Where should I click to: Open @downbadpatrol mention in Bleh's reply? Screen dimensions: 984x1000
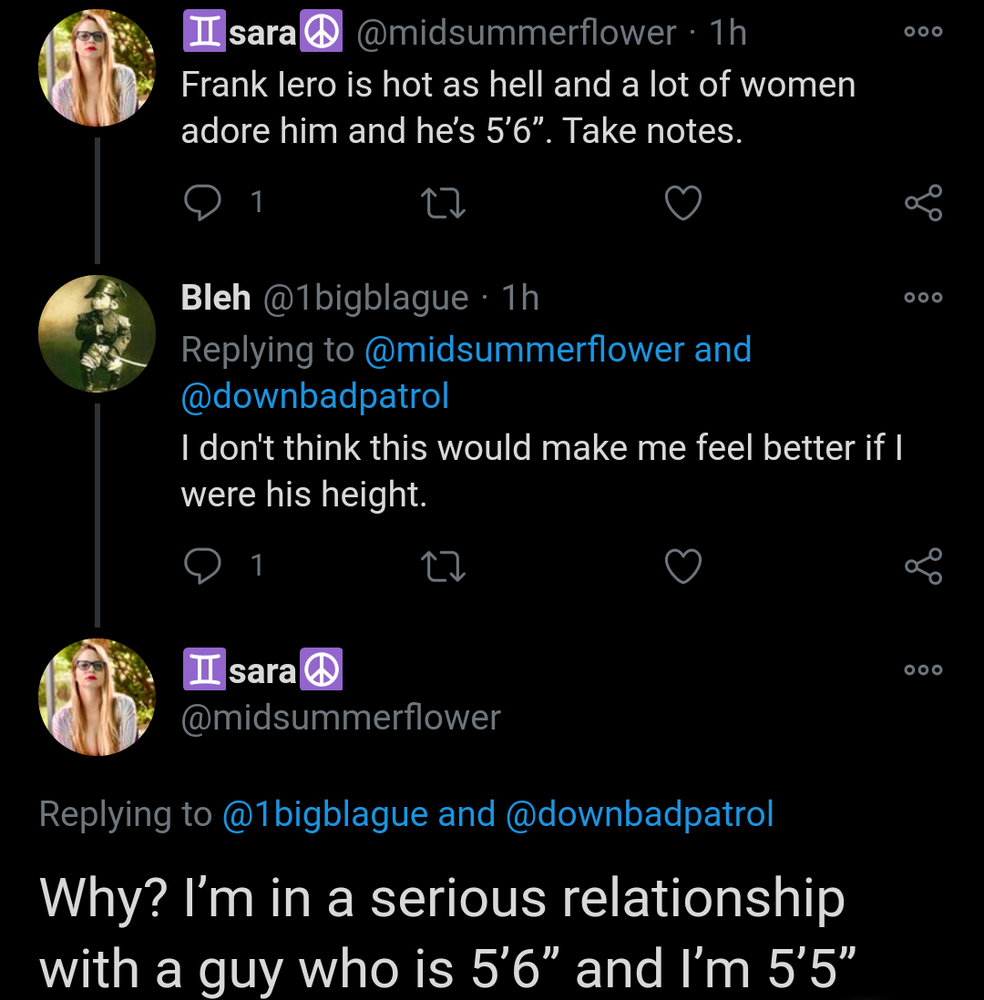(315, 396)
